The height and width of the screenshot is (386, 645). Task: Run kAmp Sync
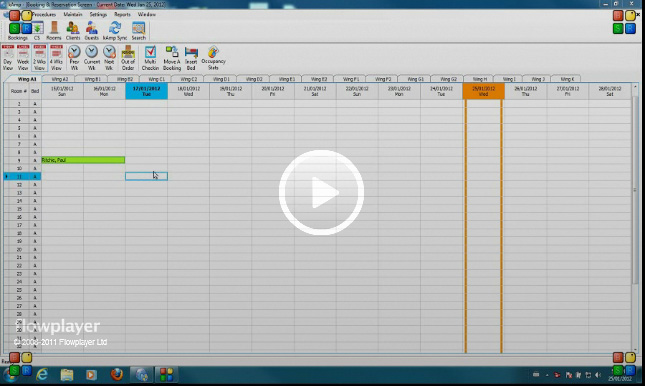click(x=115, y=31)
